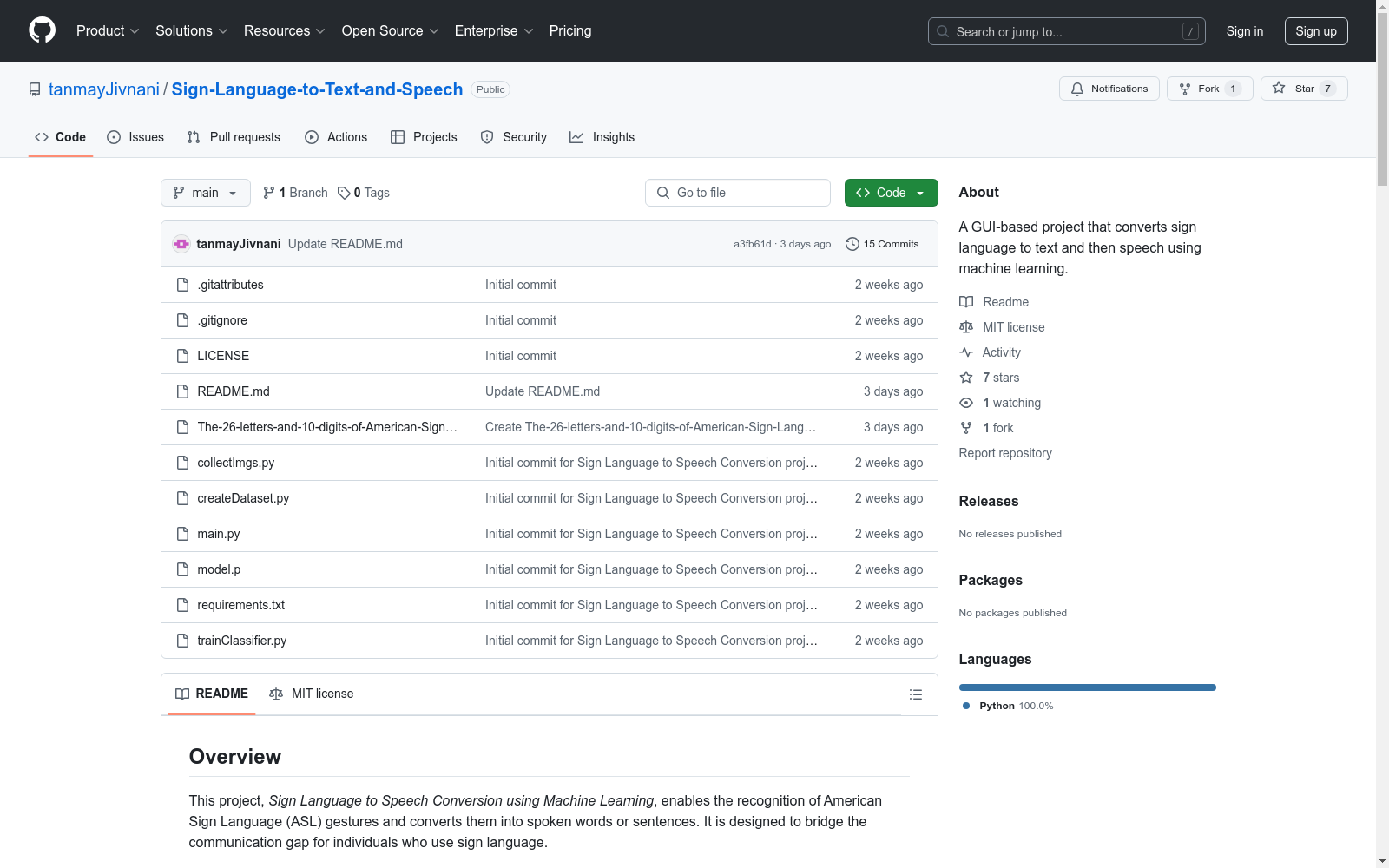Open the Pricing page
The image size is (1389, 868).
[x=570, y=30]
